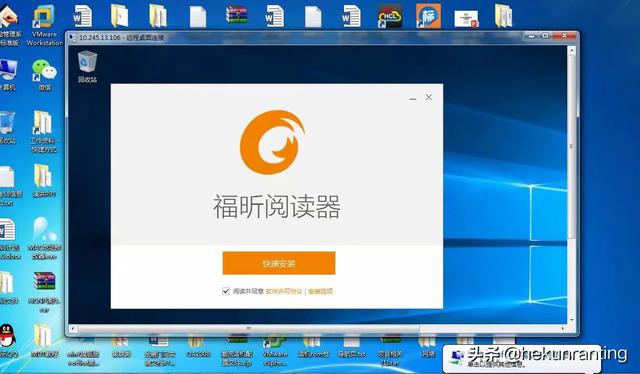Image resolution: width=640 pixels, height=374 pixels.
Task: Select the Computer desktop icon
Action: click(x=8, y=75)
